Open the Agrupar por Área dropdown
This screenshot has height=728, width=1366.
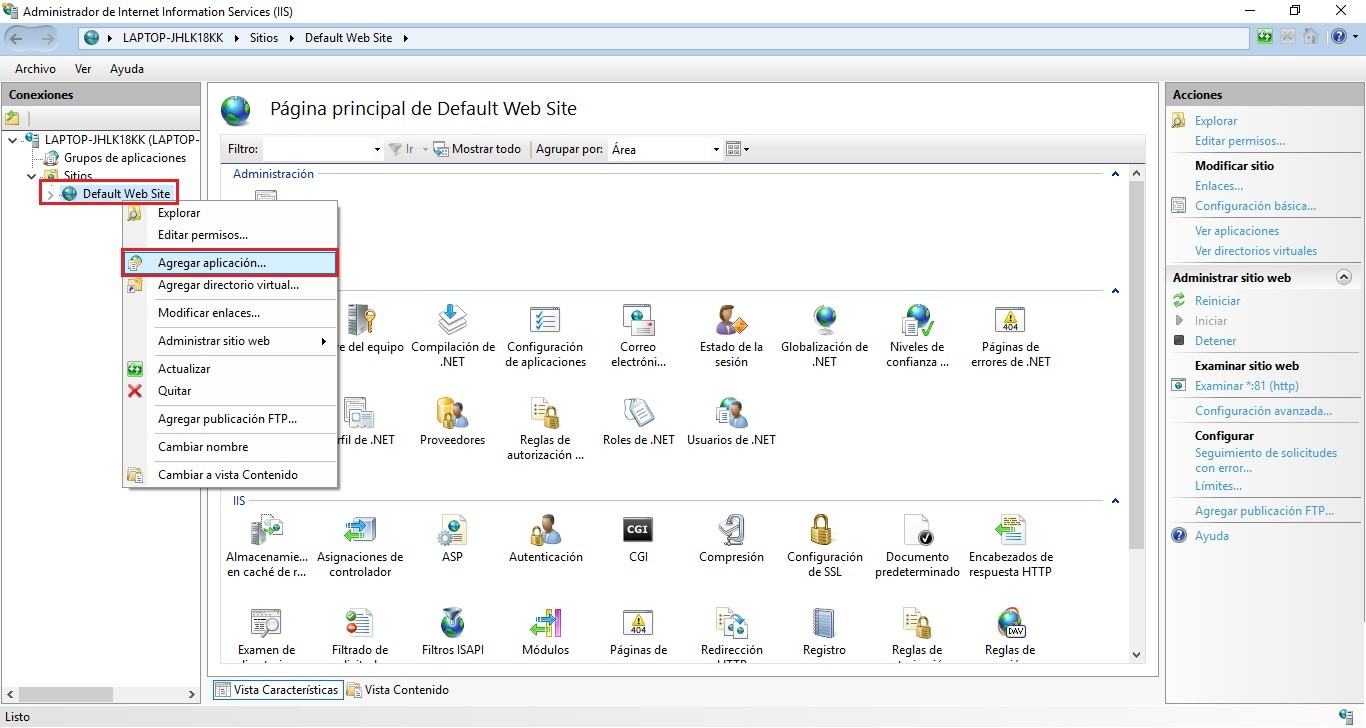[x=665, y=149]
